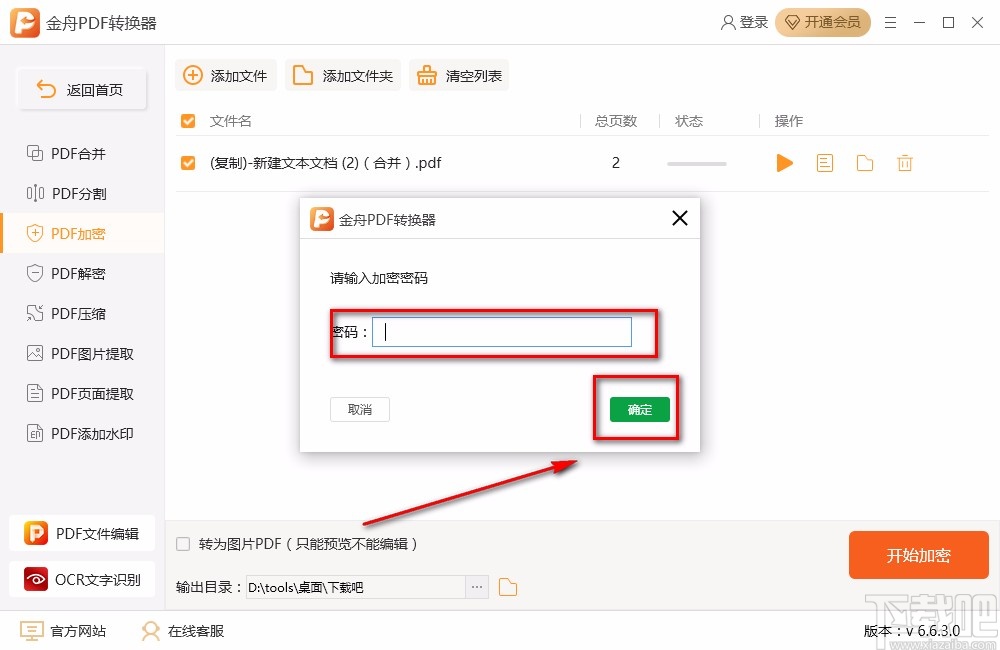Toggle the select-all checkbox beside 文件名
Screen dimensions: 1000x650
pyautogui.click(x=187, y=120)
